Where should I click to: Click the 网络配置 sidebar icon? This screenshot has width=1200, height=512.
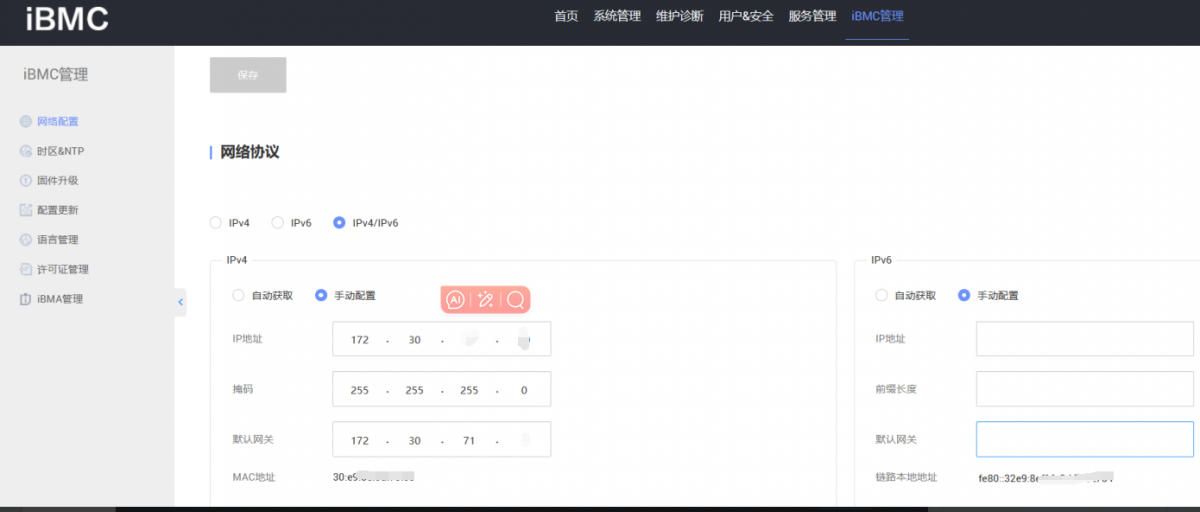(x=26, y=122)
